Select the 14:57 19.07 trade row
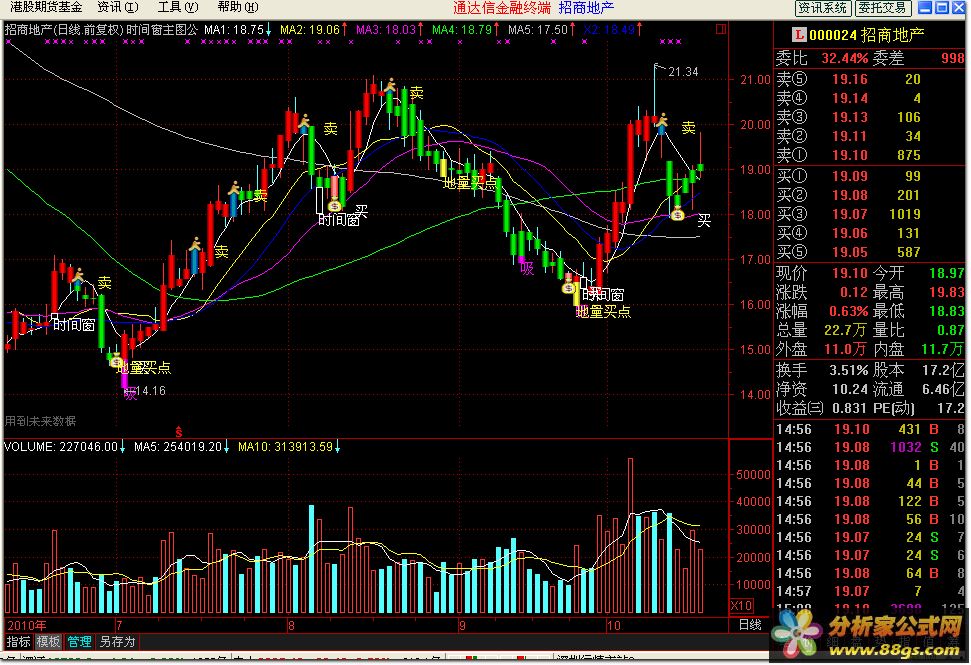 pyautogui.click(x=869, y=591)
